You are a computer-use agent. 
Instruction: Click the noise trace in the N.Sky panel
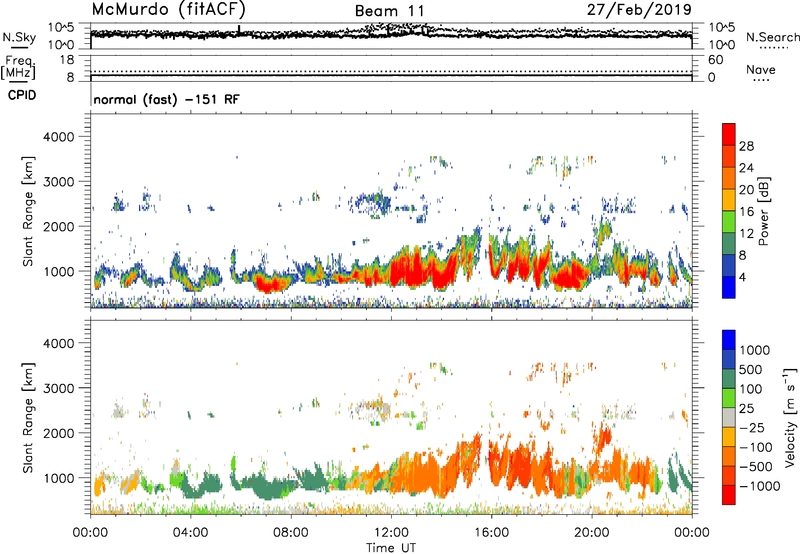[x=391, y=34]
